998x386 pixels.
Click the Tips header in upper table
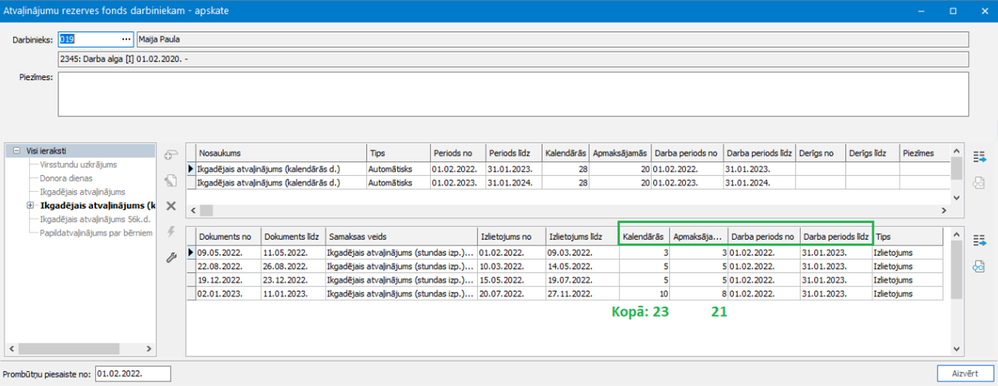point(398,154)
